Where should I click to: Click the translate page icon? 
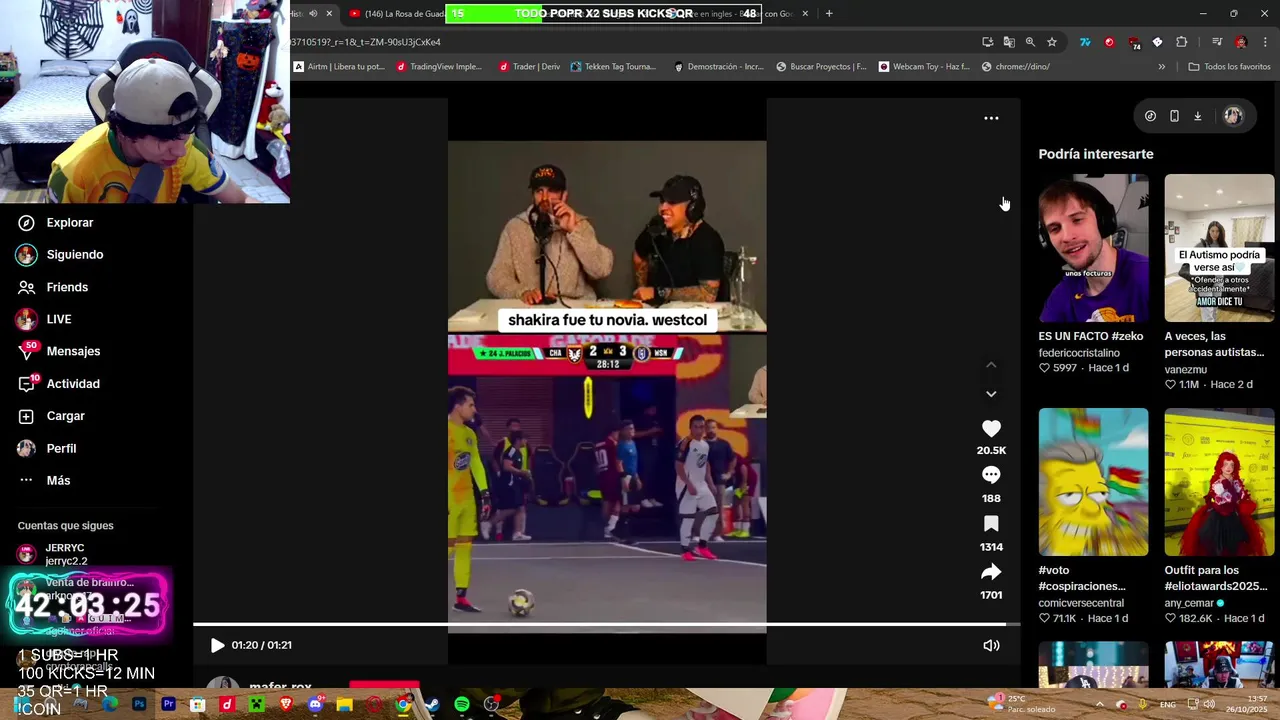pos(1009,42)
